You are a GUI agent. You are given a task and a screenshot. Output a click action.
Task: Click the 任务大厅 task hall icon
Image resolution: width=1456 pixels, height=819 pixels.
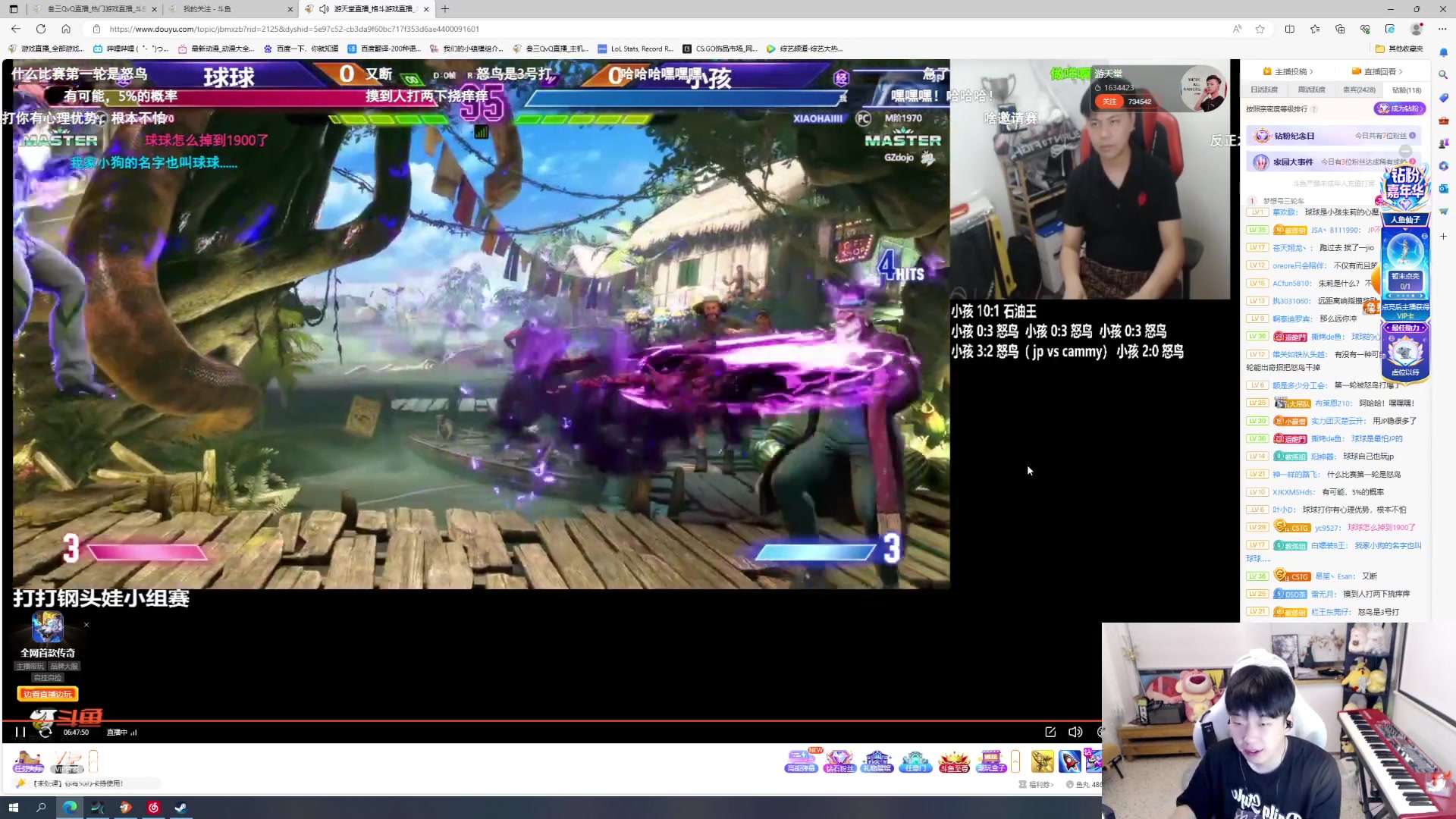(x=28, y=761)
